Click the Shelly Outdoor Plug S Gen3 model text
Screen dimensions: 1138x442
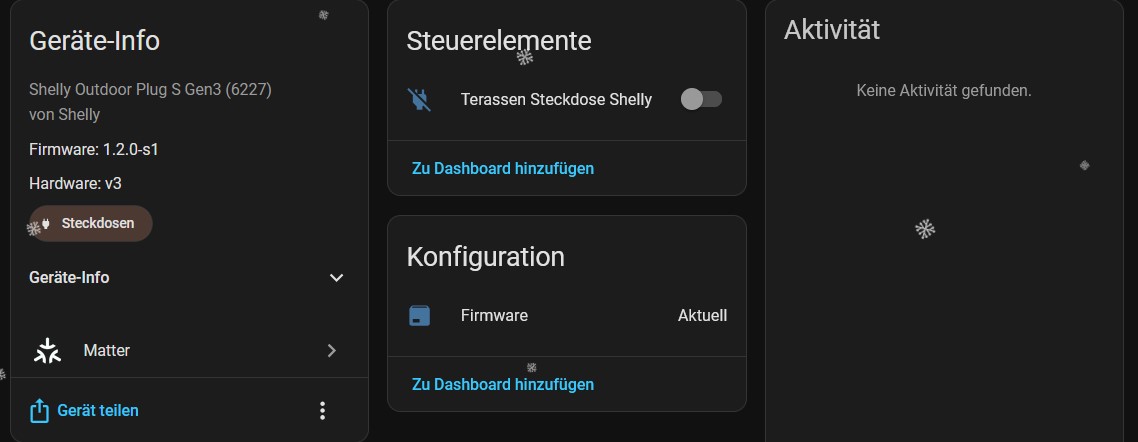tap(151, 90)
